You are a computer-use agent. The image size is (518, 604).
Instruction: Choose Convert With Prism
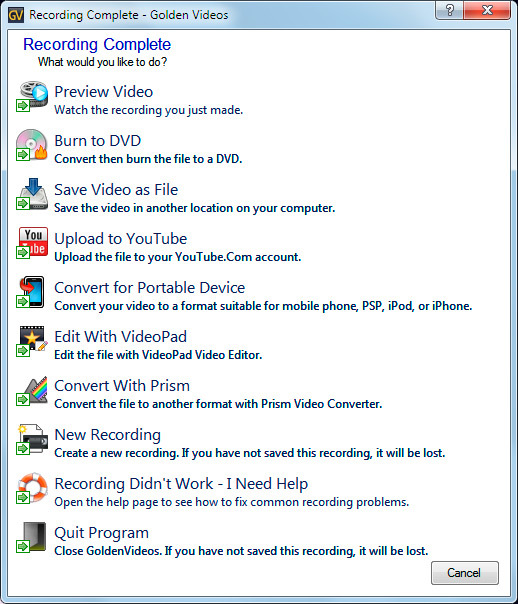point(122,386)
